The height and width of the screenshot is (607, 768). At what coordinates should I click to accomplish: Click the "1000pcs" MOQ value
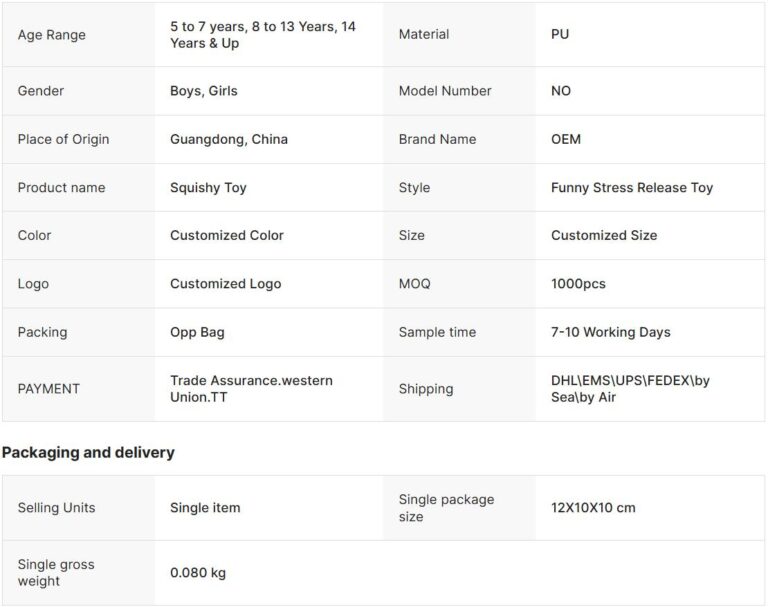point(578,284)
